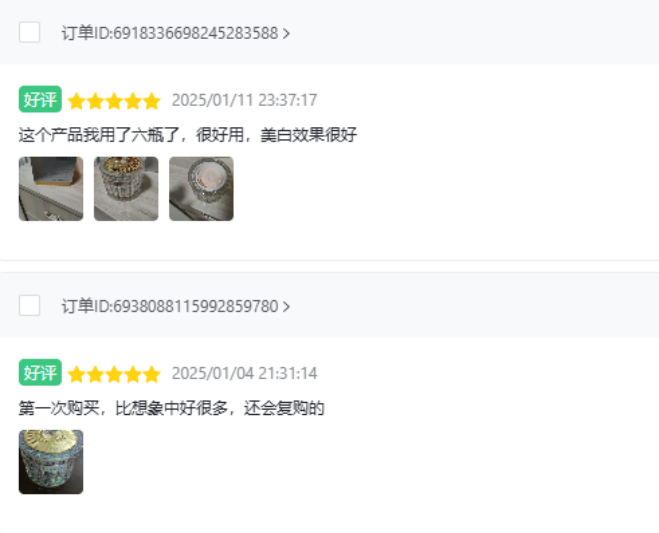This screenshot has height=533, width=659.
Task: Click review text 第一次购买 comment
Action: pyautogui.click(x=171, y=408)
